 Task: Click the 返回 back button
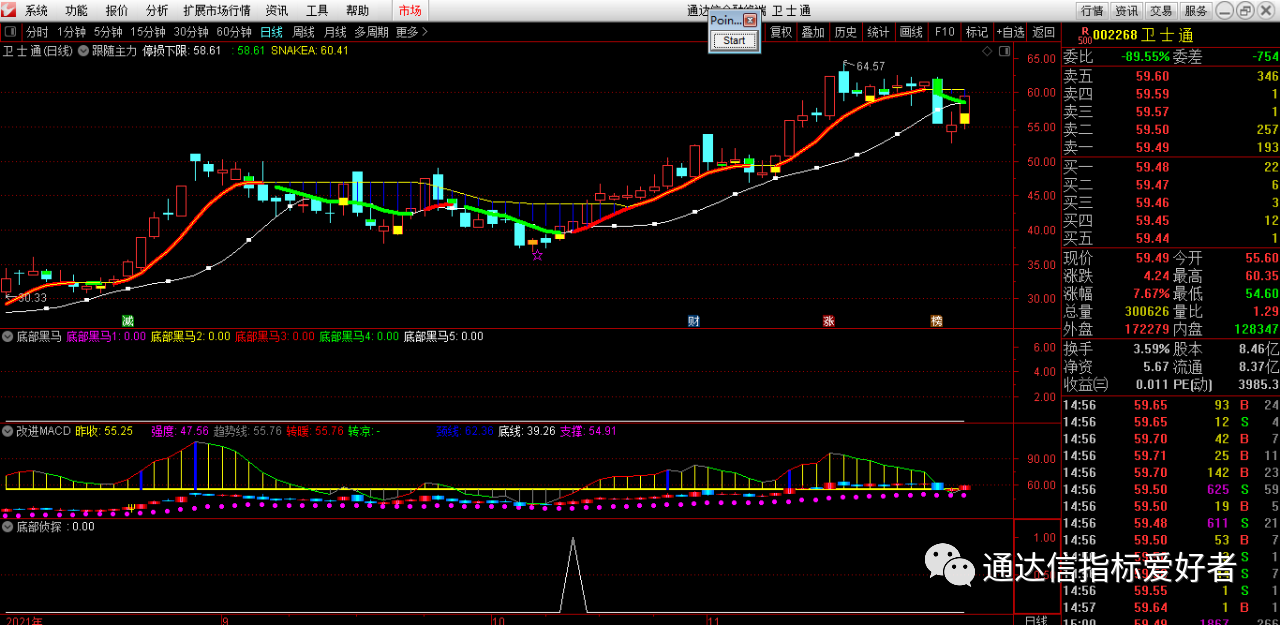(1043, 32)
